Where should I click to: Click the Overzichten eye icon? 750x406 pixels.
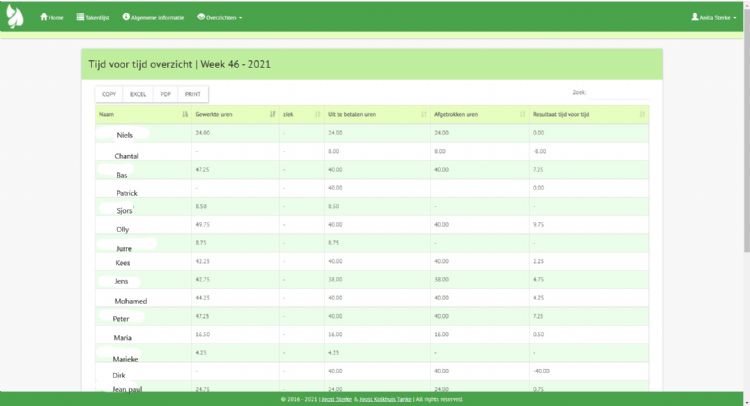pyautogui.click(x=201, y=17)
